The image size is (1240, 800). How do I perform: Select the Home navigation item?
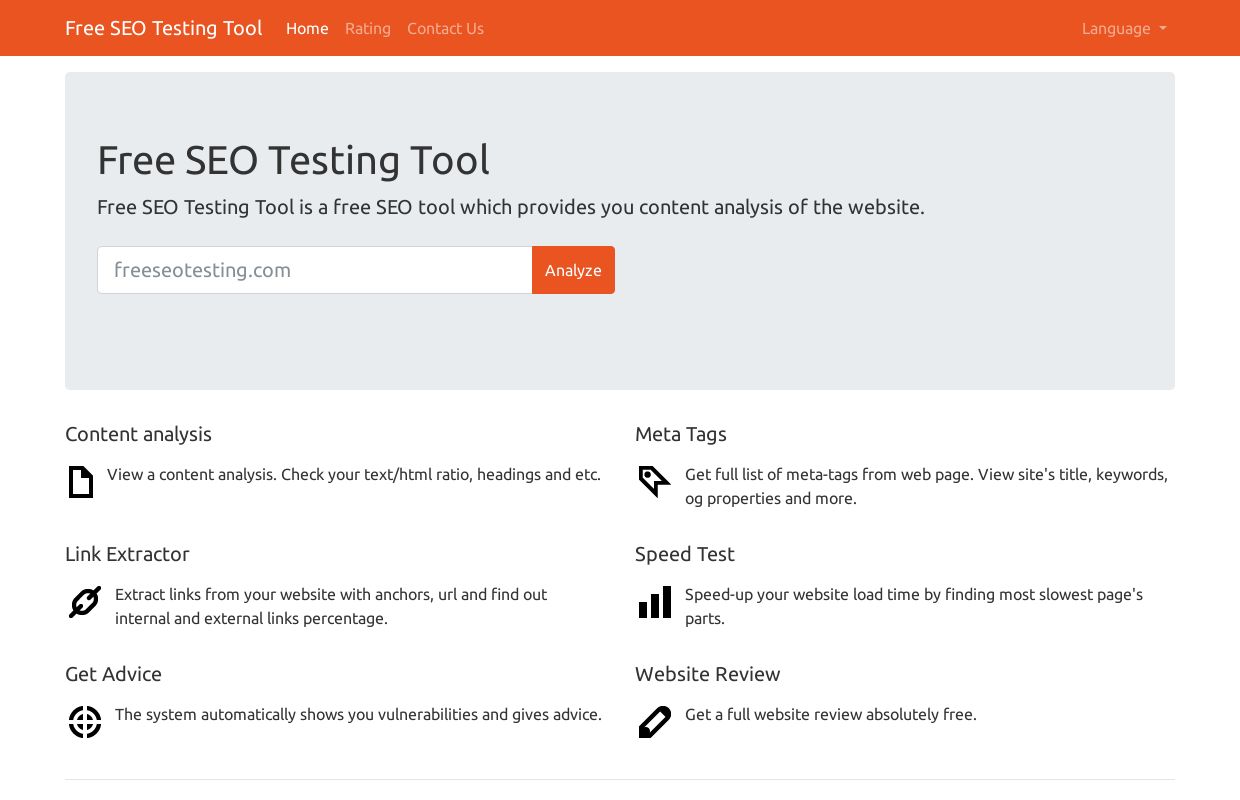307,28
